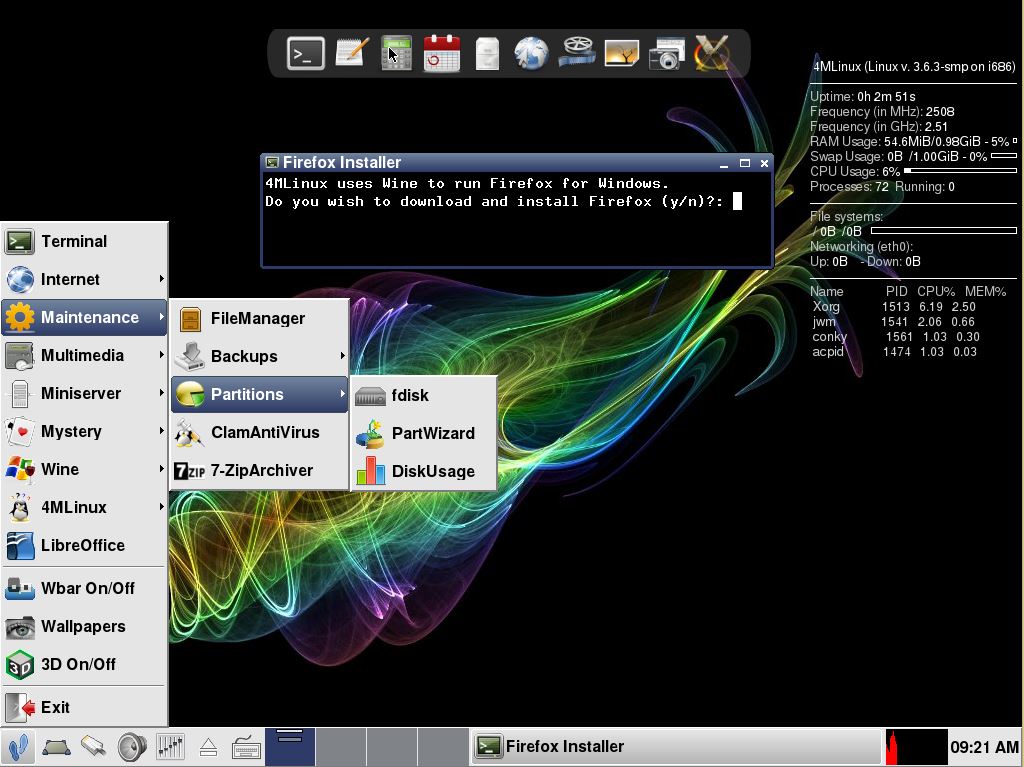
Task: Click the eject icon in the taskbar
Action: 208,747
